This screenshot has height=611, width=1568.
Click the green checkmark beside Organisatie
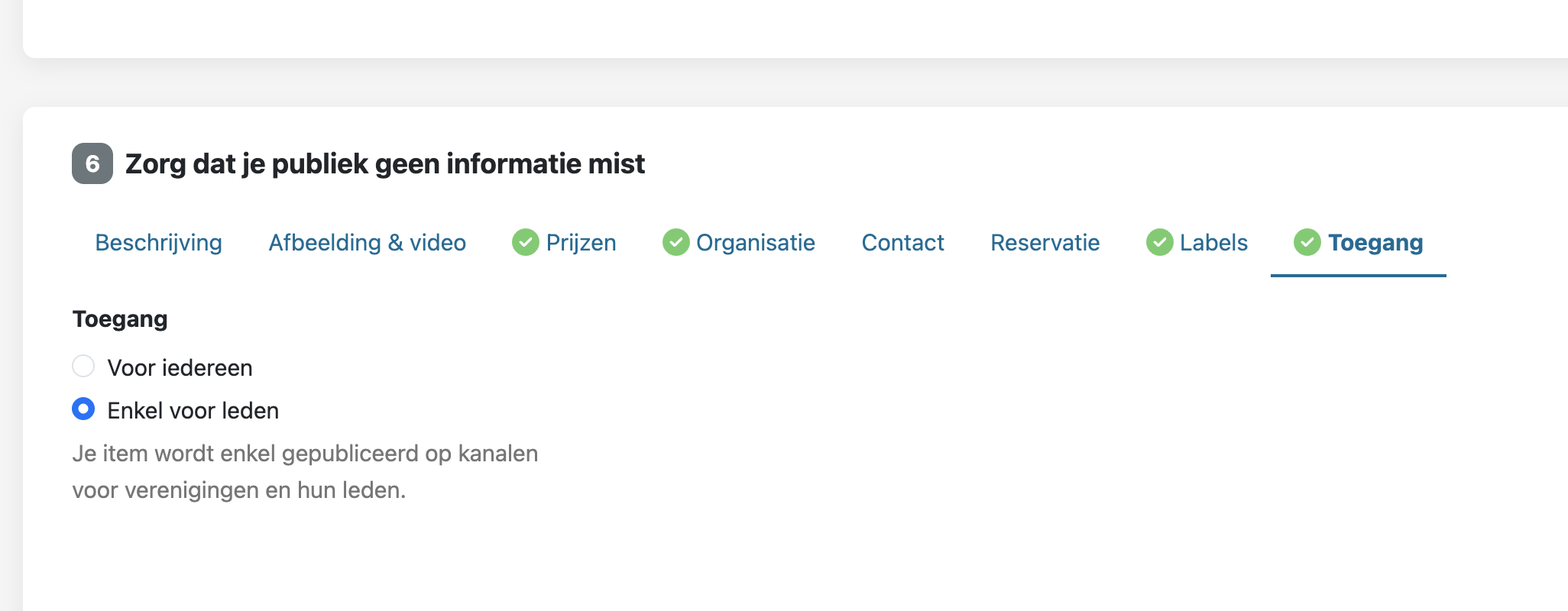[x=675, y=242]
